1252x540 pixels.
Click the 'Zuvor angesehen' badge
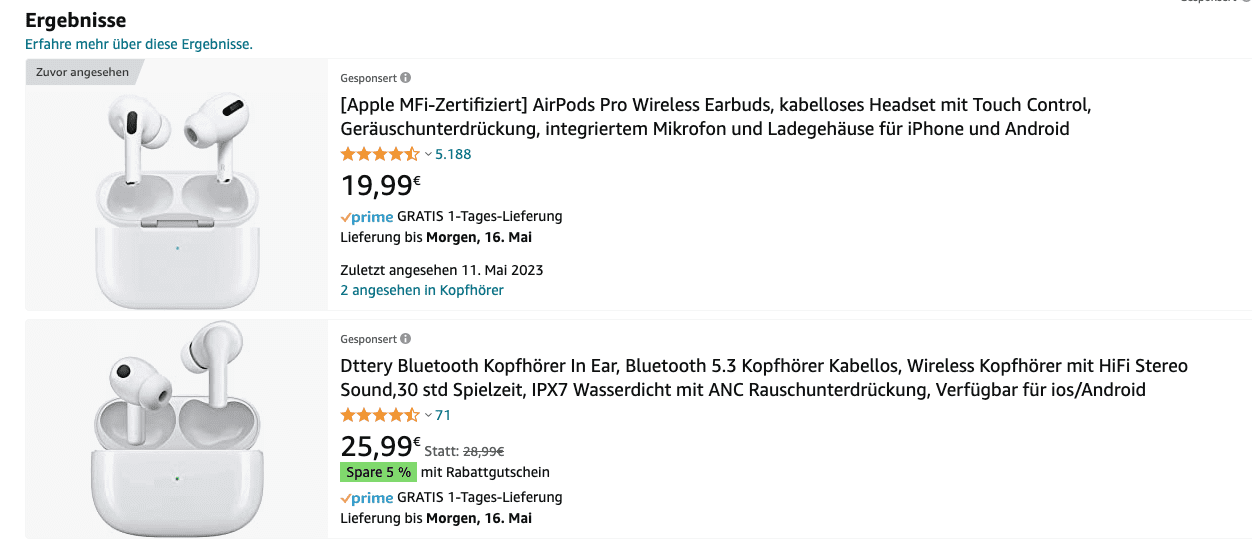[82, 72]
